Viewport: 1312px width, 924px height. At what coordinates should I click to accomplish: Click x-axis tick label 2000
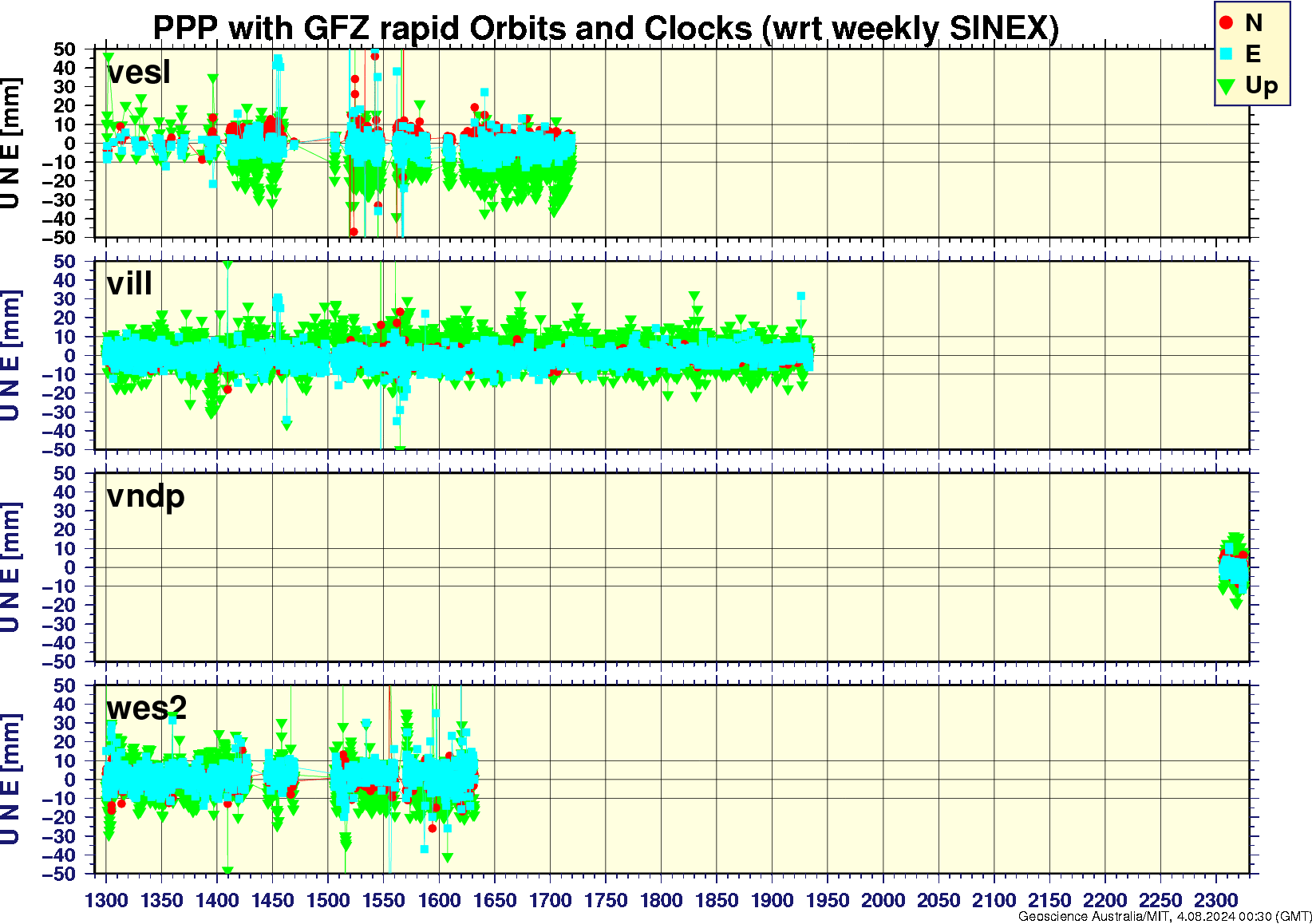click(x=883, y=900)
